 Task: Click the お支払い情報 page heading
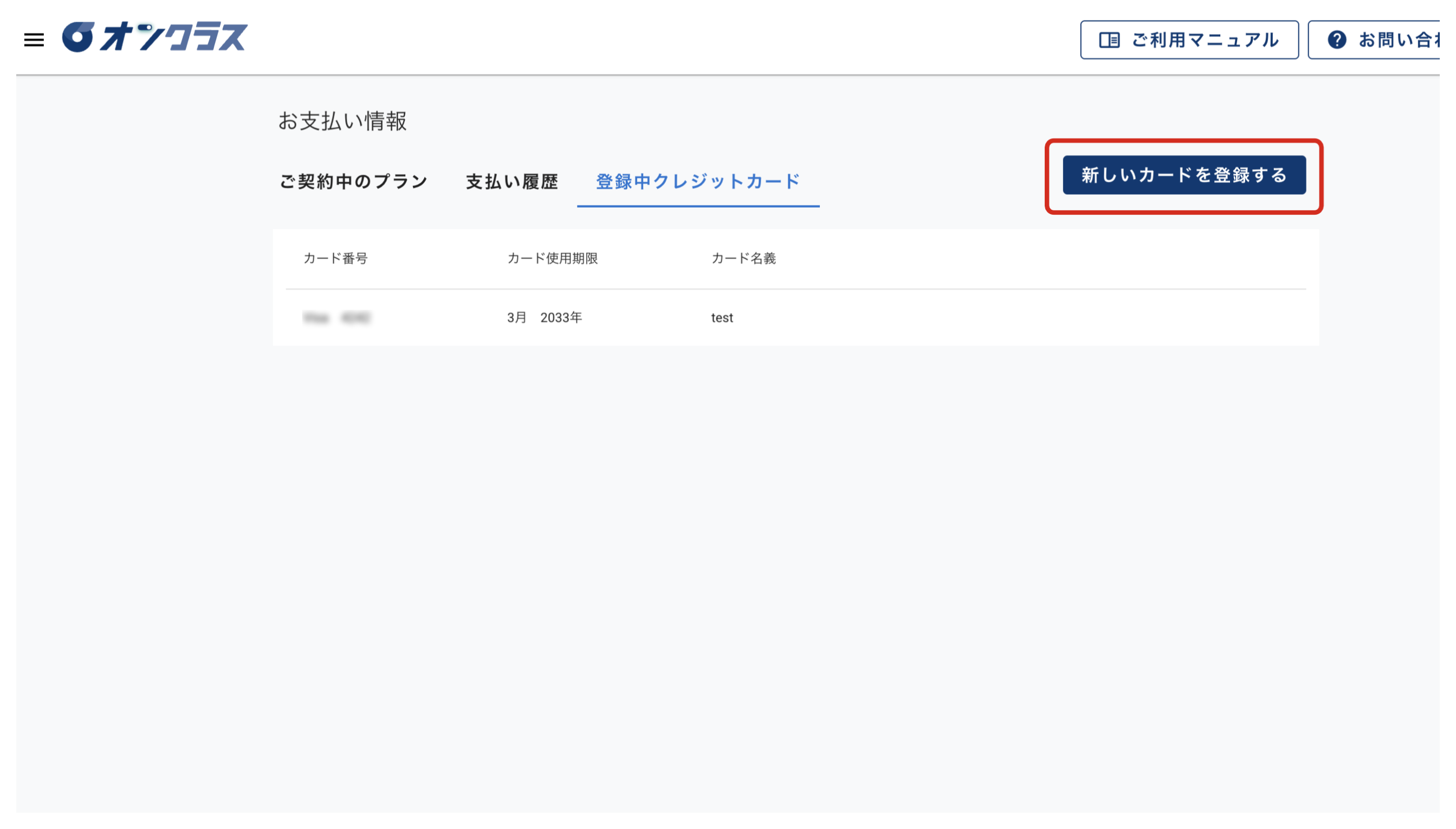(x=342, y=121)
